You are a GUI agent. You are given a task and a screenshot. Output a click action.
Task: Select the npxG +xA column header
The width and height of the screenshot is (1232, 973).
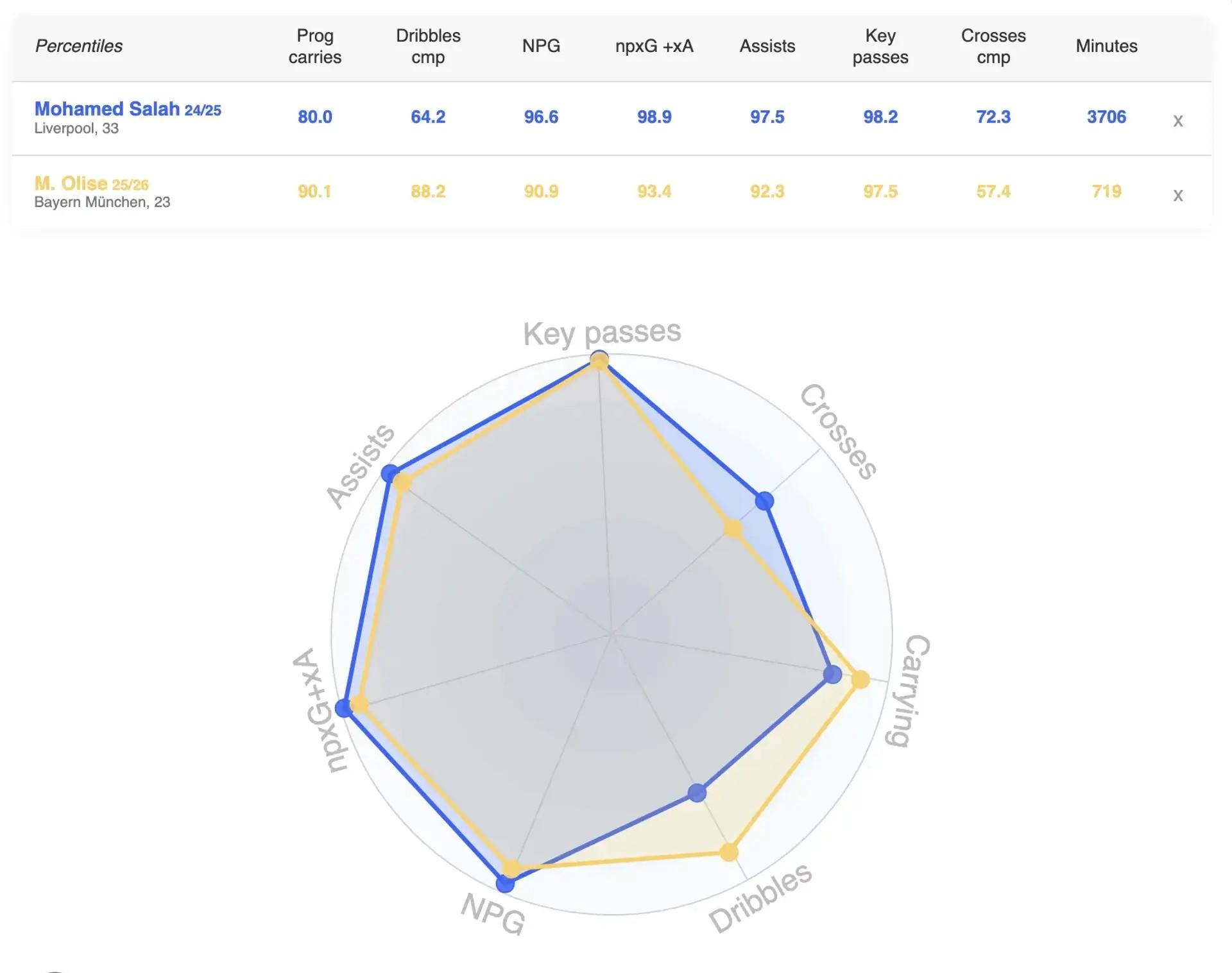point(654,46)
